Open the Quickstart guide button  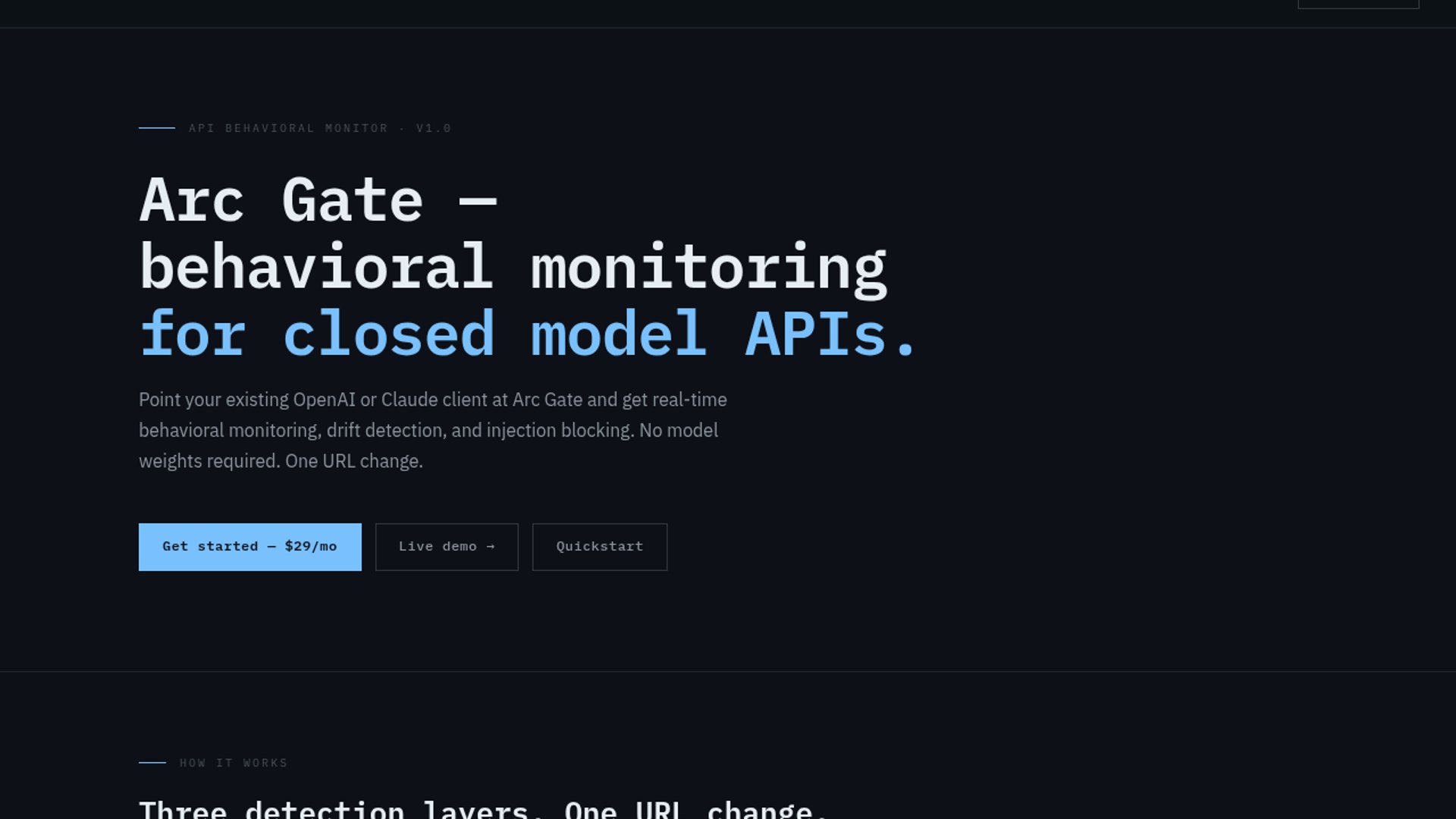599,547
